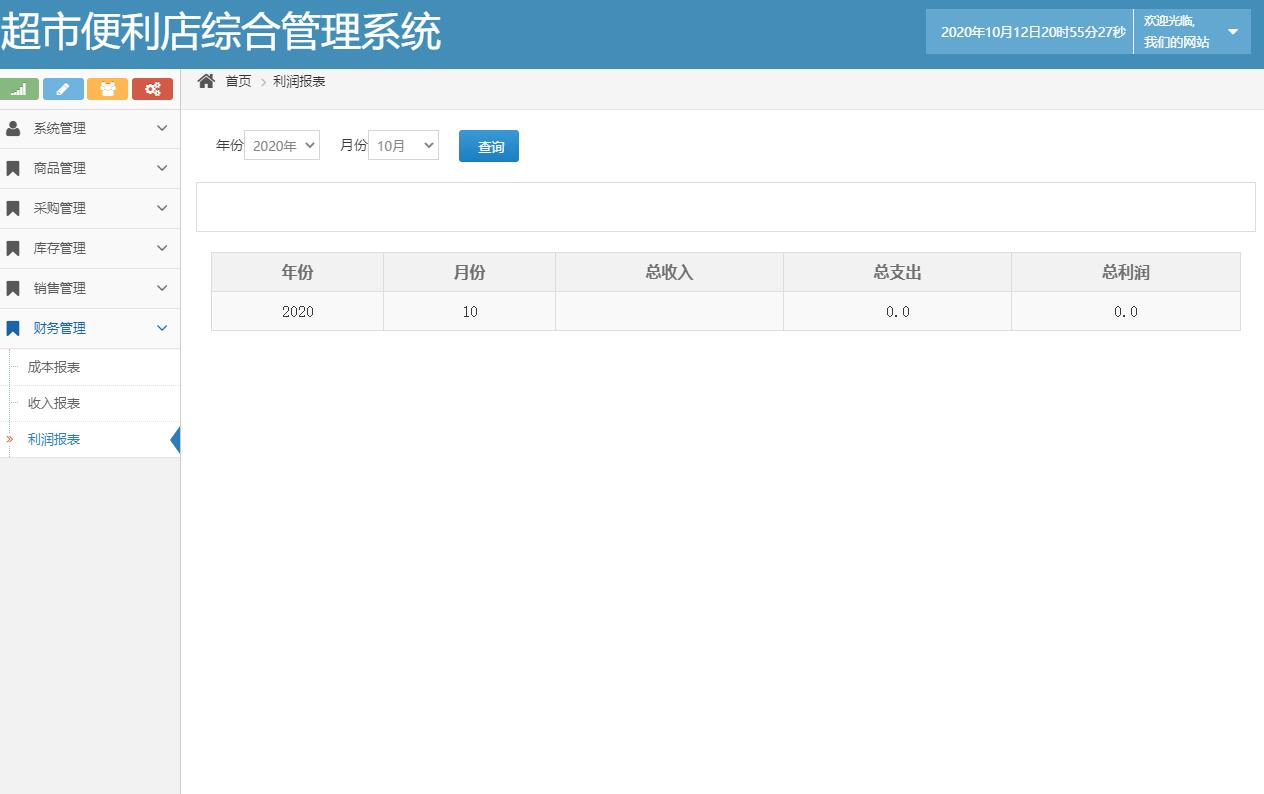This screenshot has width=1264, height=794.
Task: Open the welcome user account dropdown arrow
Action: click(1234, 31)
